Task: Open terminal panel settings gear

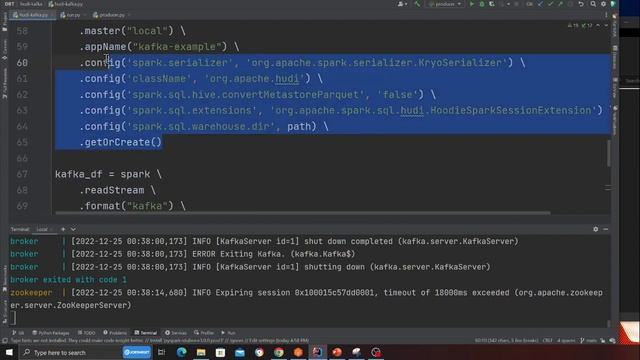Action: pyautogui.click(x=596, y=229)
